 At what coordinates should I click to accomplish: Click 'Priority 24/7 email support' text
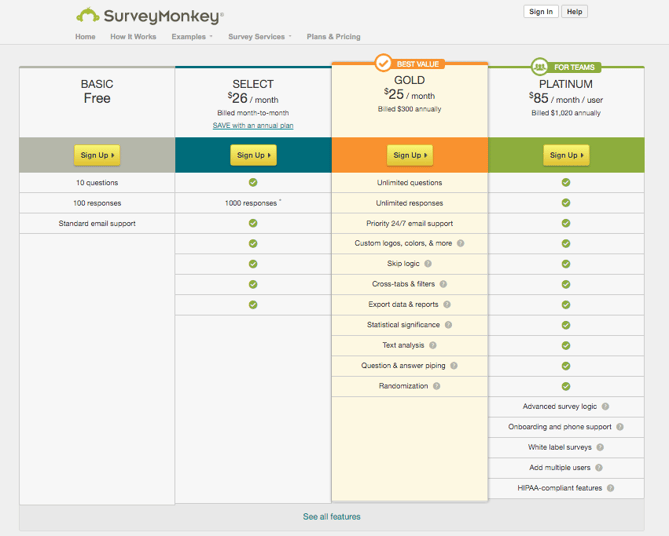pyautogui.click(x=410, y=224)
